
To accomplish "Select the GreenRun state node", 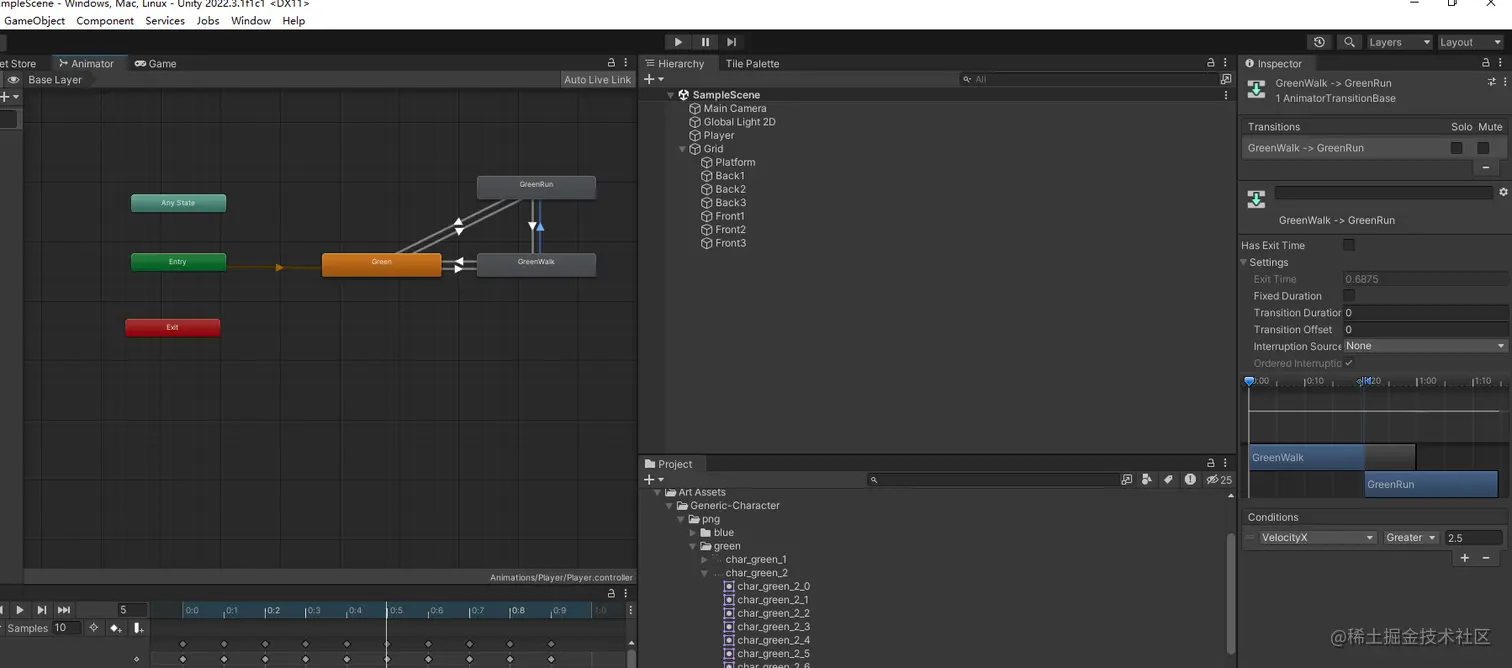I will tap(536, 186).
